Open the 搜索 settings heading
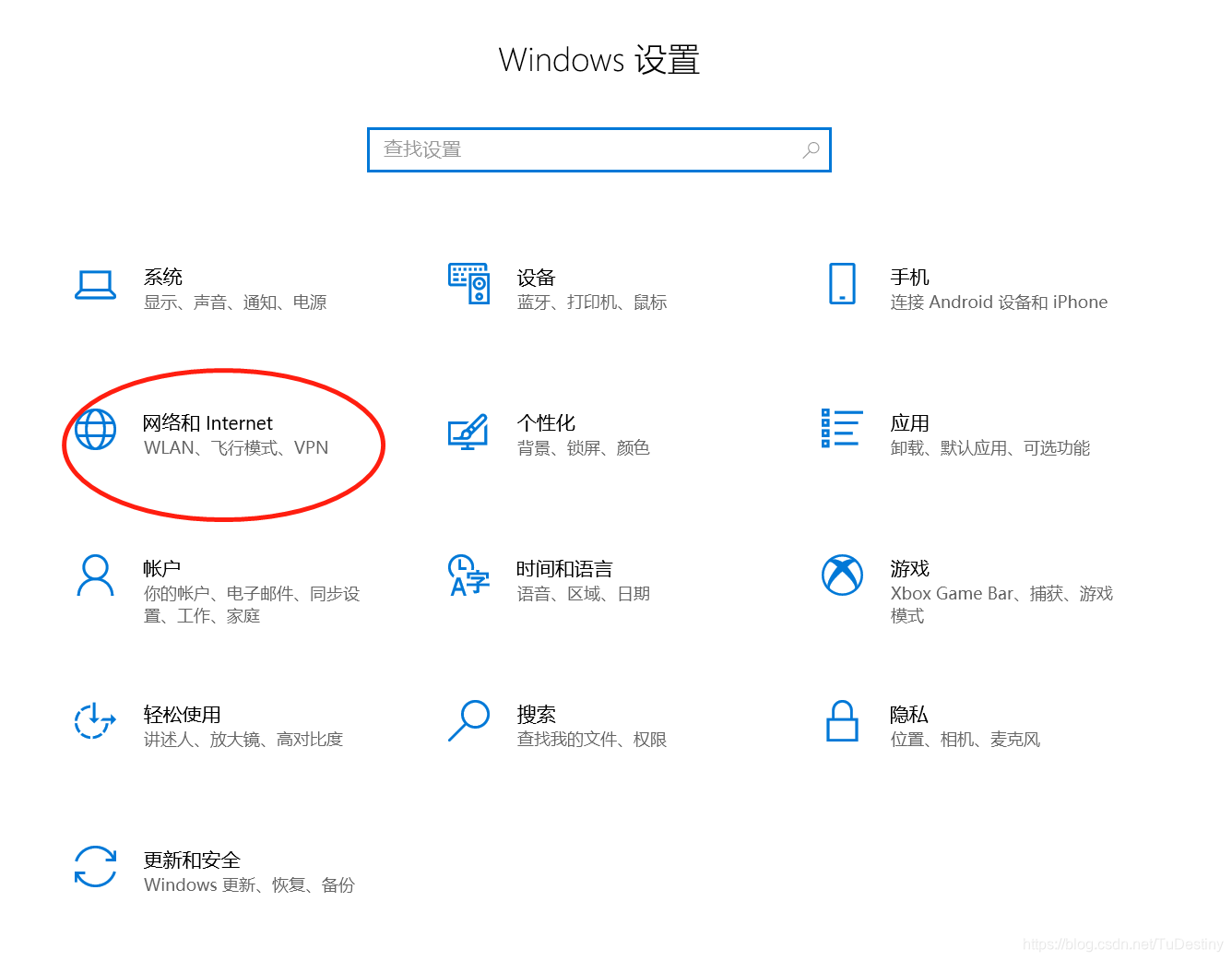 [537, 715]
